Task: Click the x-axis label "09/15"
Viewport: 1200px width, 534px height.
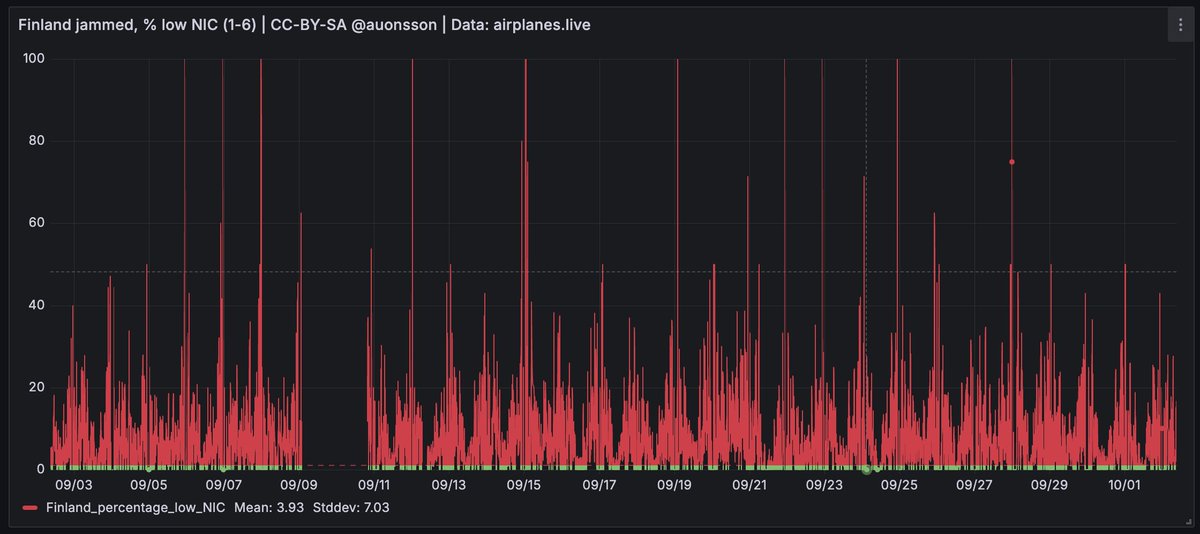Action: pos(524,485)
